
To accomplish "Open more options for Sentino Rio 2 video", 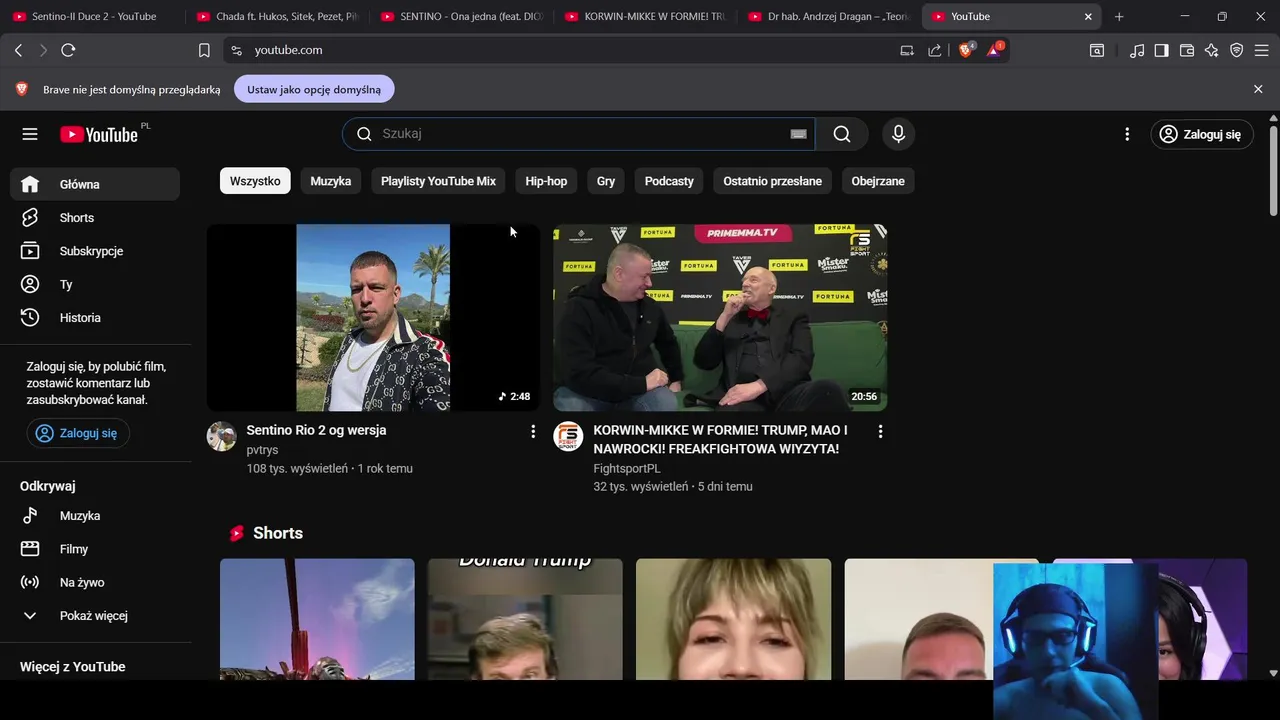I will (x=533, y=431).
